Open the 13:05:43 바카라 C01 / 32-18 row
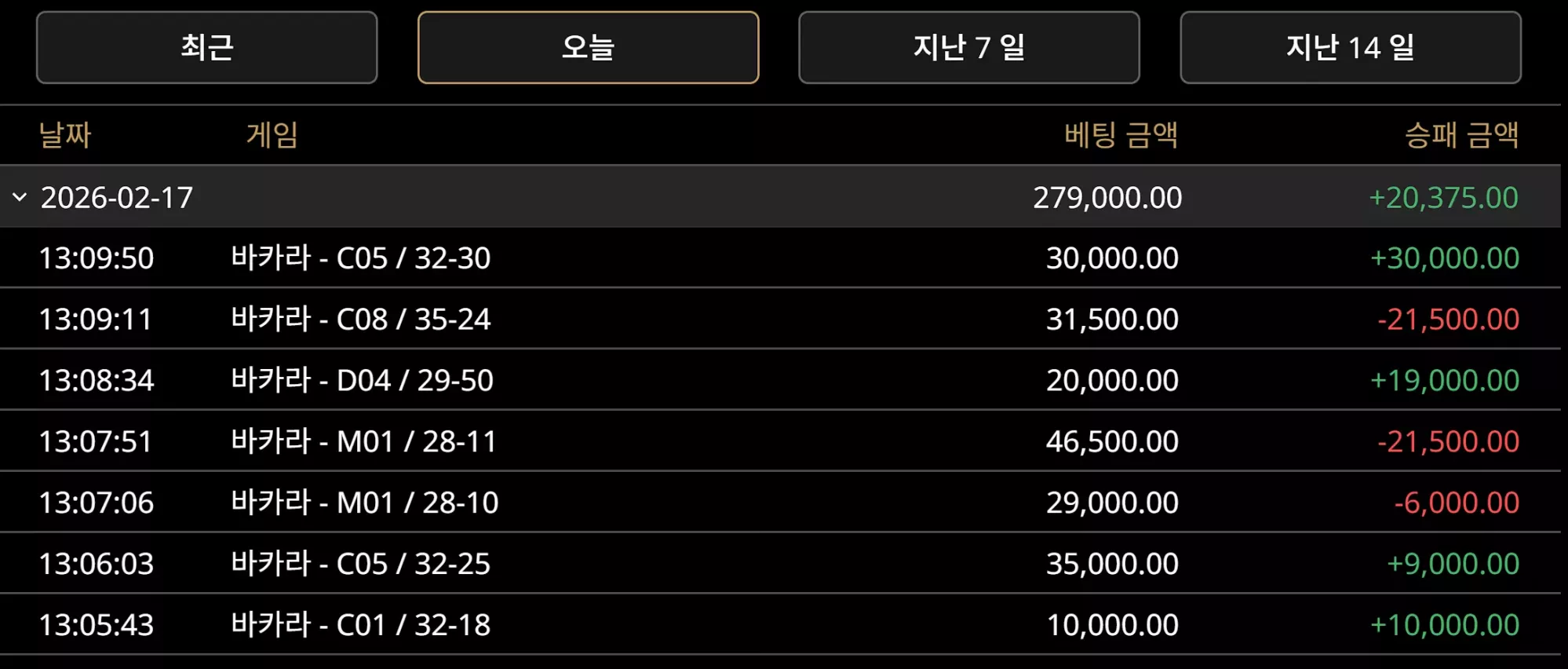Image resolution: width=1568 pixels, height=669 pixels. (780, 625)
